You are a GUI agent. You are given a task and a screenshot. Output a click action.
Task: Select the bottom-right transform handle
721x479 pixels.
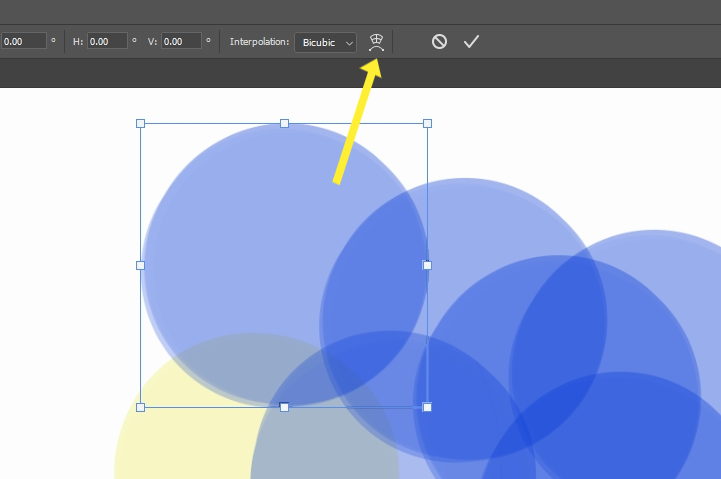click(427, 407)
